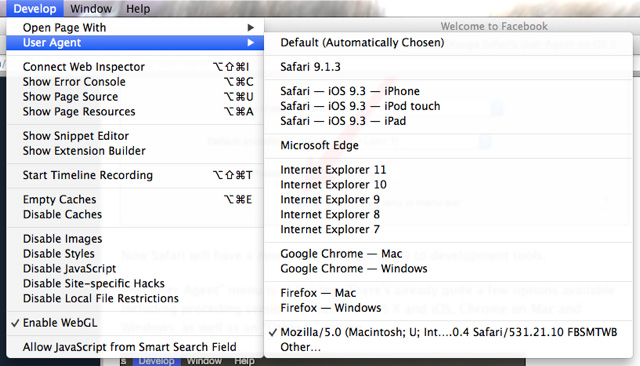Uncheck Enable WebGL
This screenshot has width=640, height=366.
pyautogui.click(x=135, y=323)
